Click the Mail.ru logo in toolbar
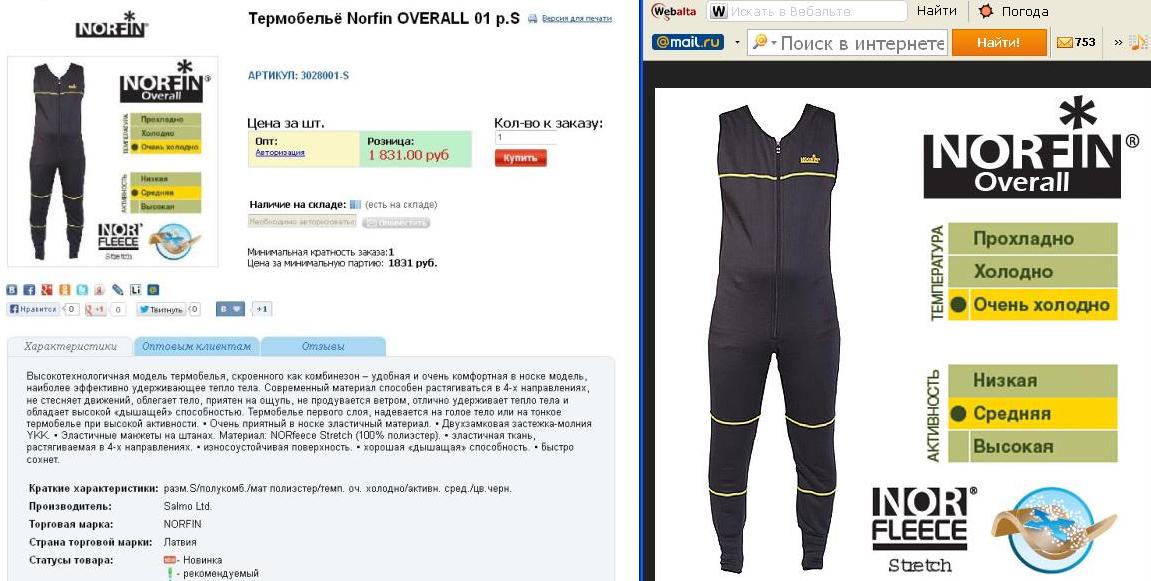This screenshot has width=1151, height=581. [x=689, y=42]
